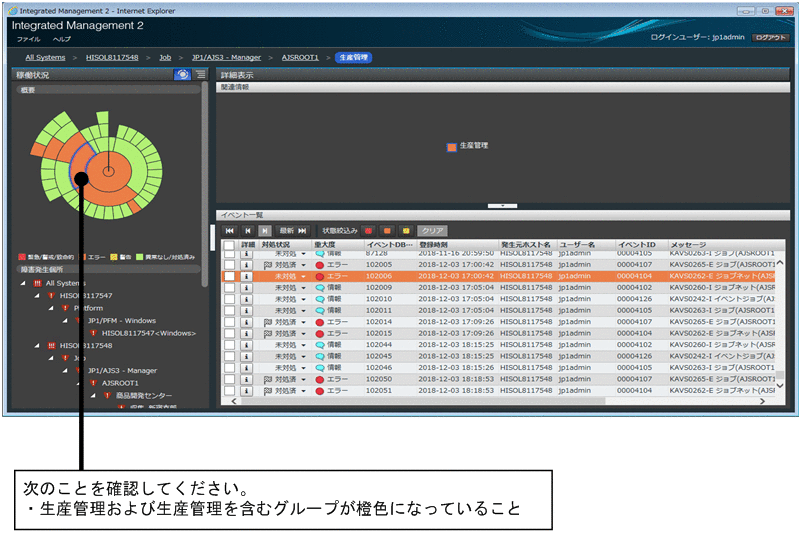
Task: Click the red 緊急/警戒/致命的 legend swatch
Action: [x=22, y=257]
